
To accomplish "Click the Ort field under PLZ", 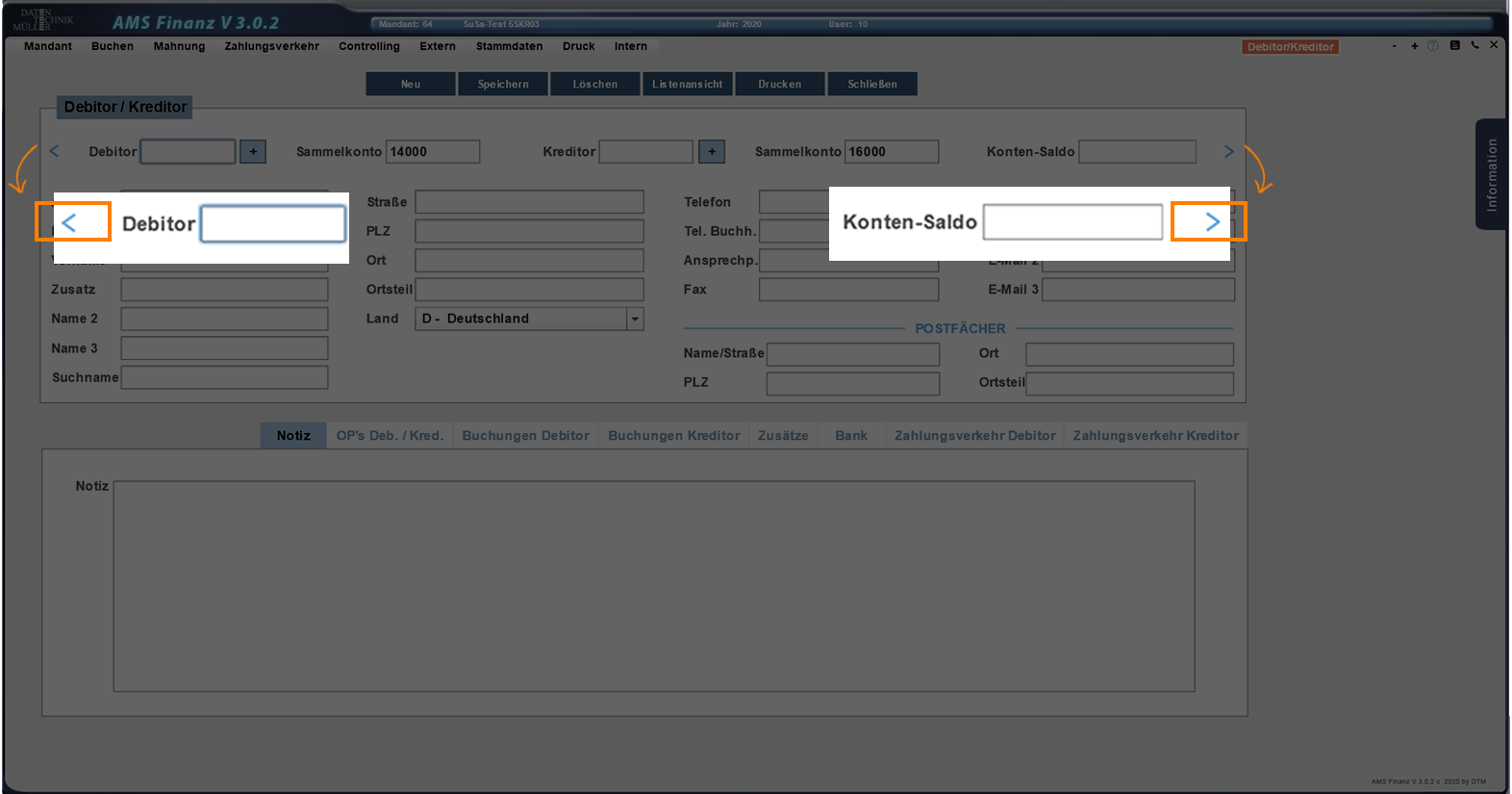I will pos(529,260).
